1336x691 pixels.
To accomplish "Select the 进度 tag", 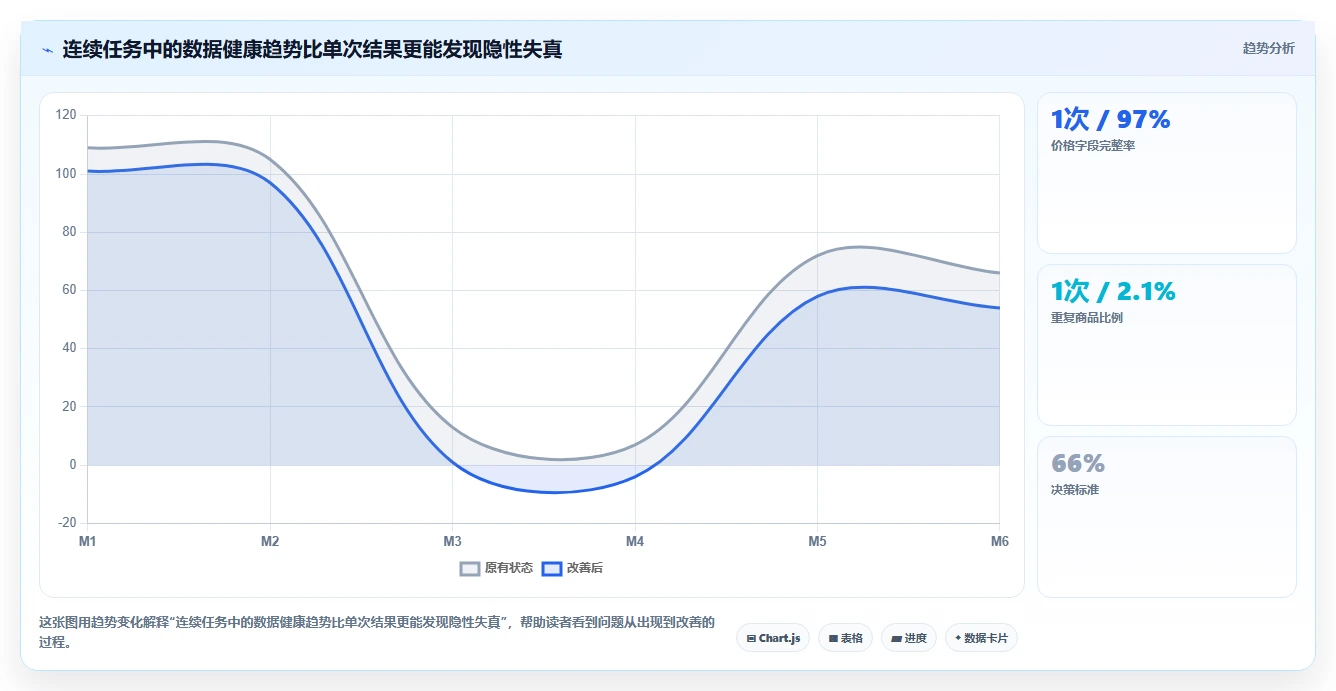I will [909, 638].
